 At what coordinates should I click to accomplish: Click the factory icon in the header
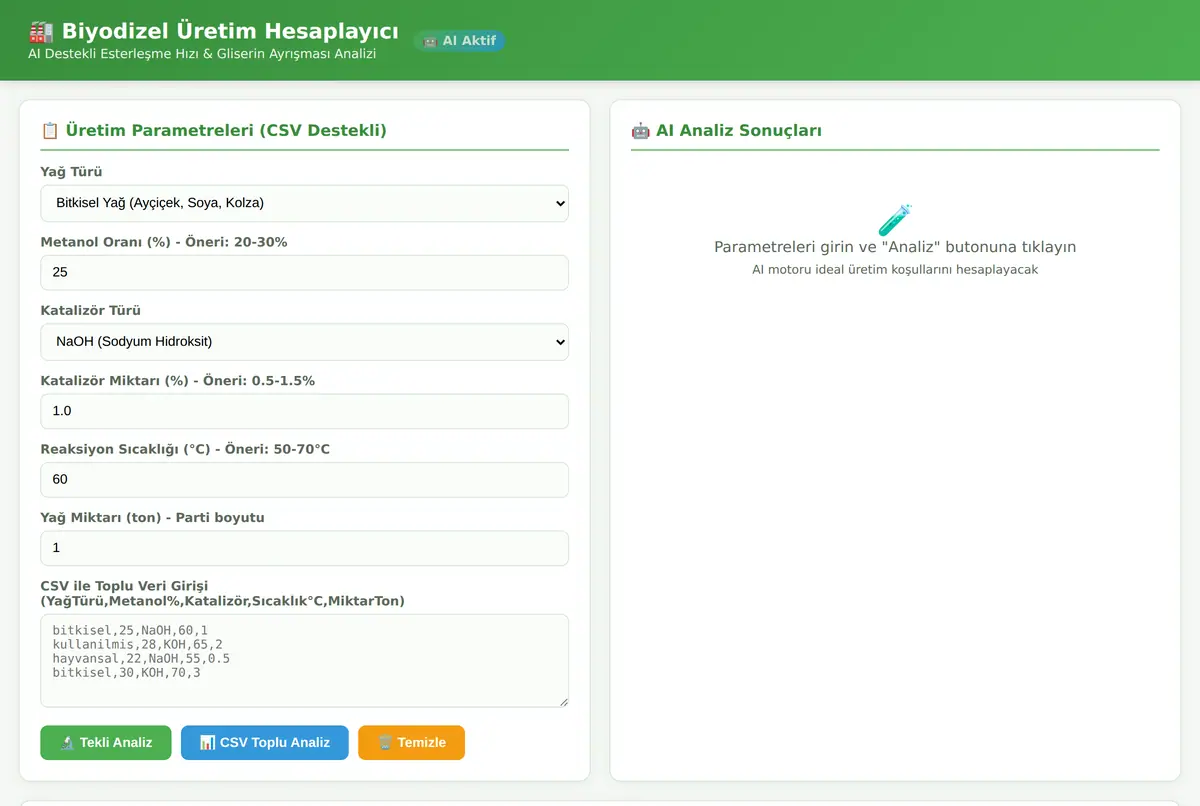coord(41,32)
